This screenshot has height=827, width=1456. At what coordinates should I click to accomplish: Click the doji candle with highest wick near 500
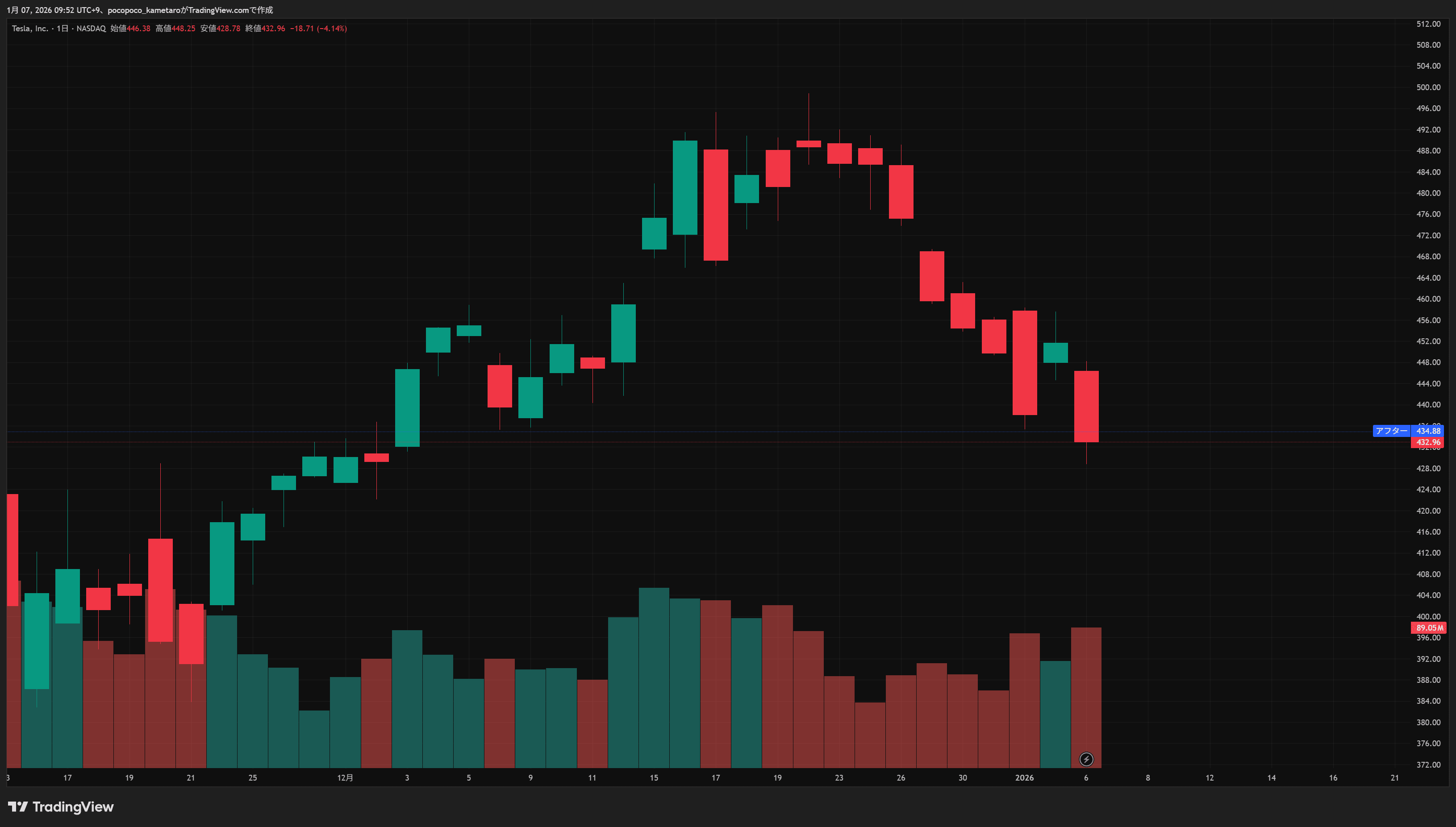click(x=809, y=144)
